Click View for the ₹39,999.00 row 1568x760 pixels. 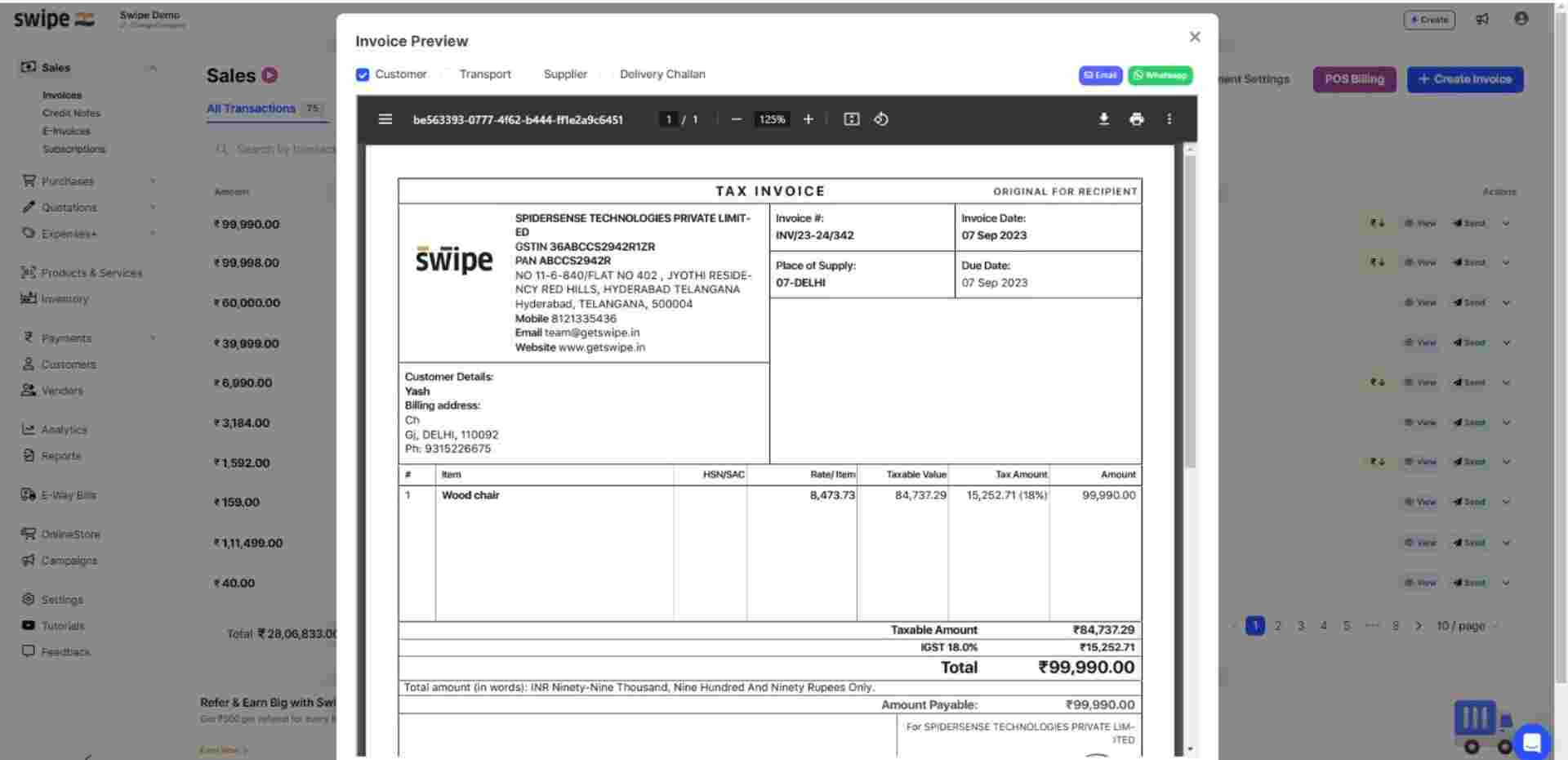tap(1419, 342)
